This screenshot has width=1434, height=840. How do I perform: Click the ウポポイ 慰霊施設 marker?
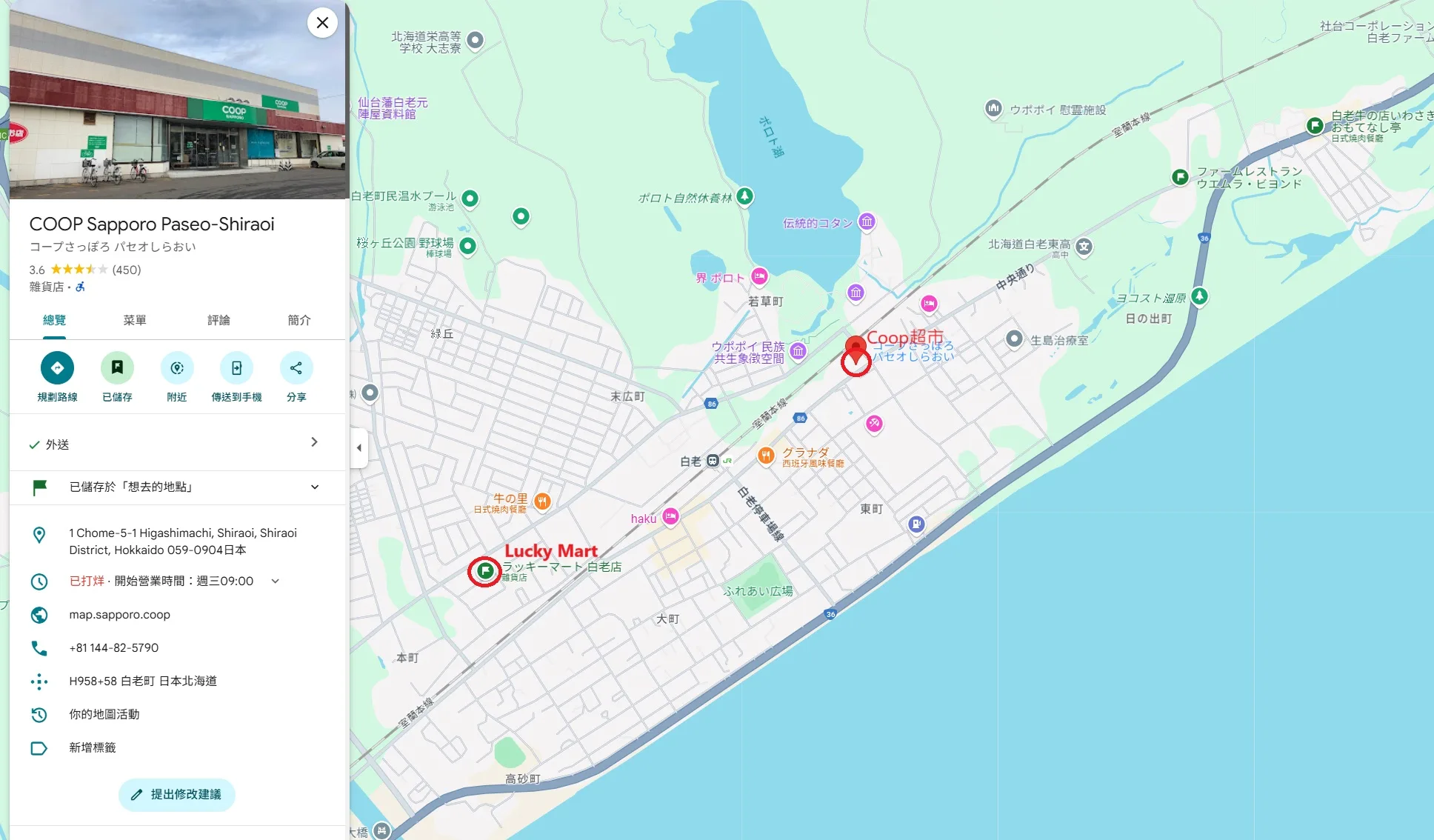pos(993,108)
